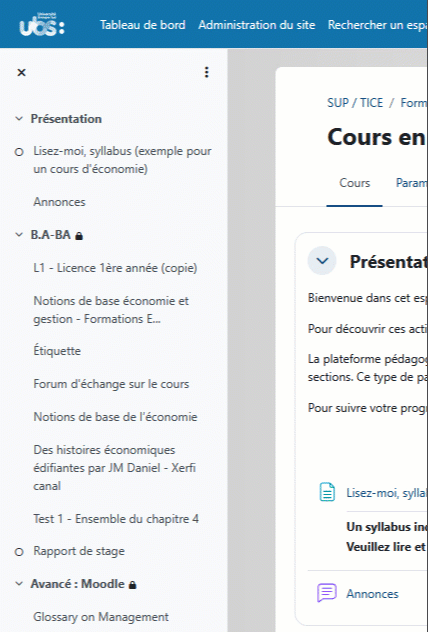Open the SUP / TICE breadcrumb link
The height and width of the screenshot is (632, 428).
point(355,103)
